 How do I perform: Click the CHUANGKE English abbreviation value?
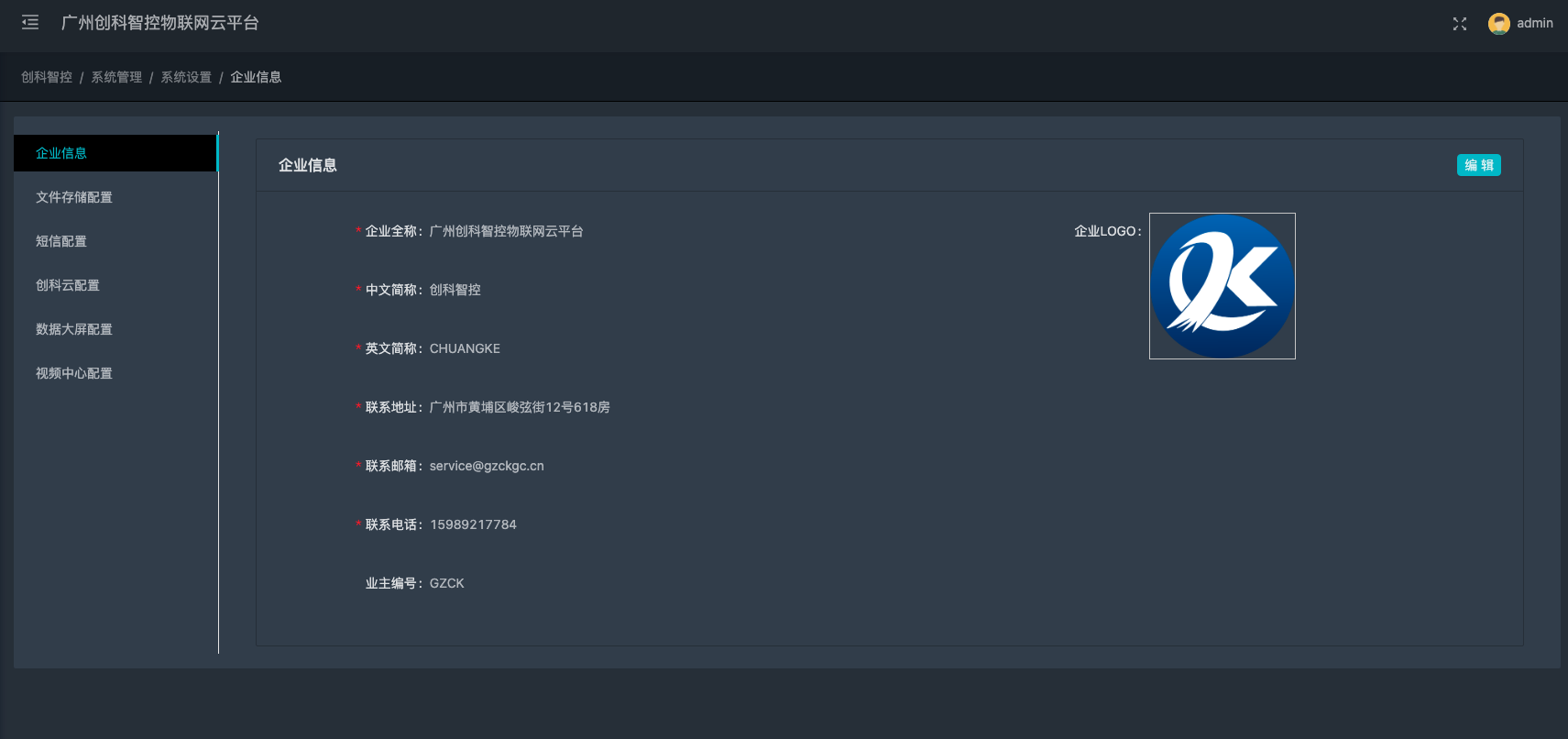[x=465, y=348]
